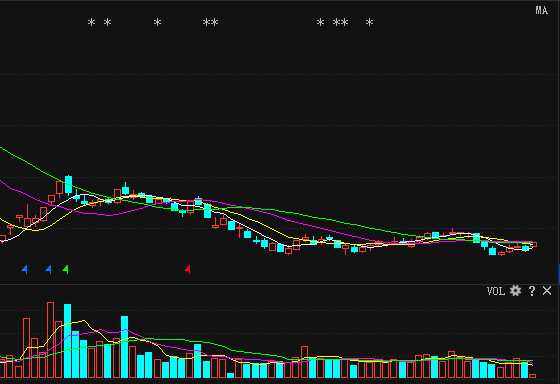The width and height of the screenshot is (560, 384).
Task: Close the VOL indicator panel
Action: (547, 291)
